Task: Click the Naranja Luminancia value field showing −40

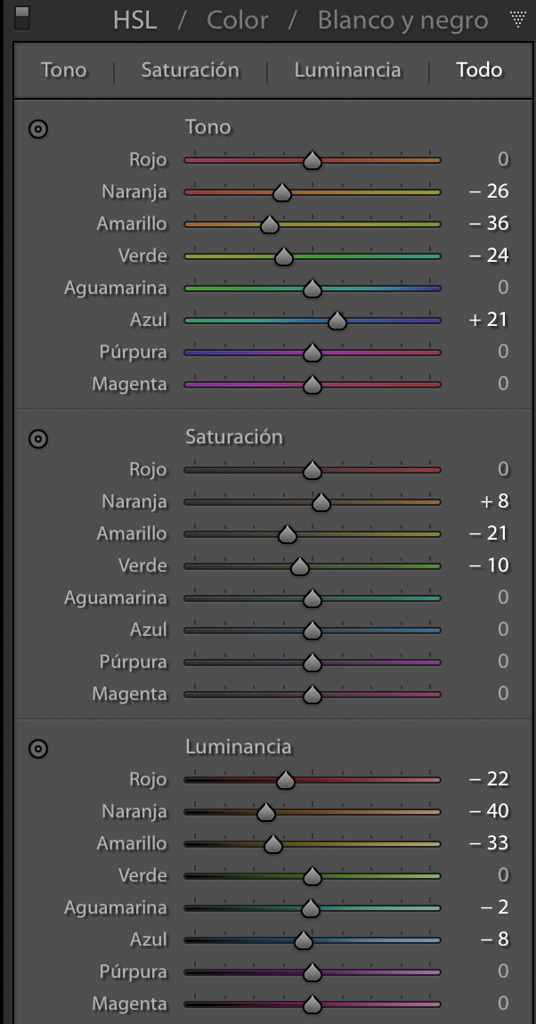Action: pos(489,811)
